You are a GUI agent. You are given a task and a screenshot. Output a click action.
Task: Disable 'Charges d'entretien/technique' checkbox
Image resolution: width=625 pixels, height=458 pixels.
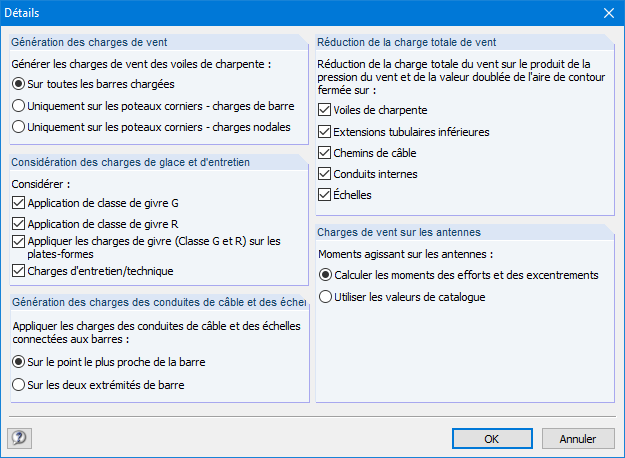click(x=19, y=270)
